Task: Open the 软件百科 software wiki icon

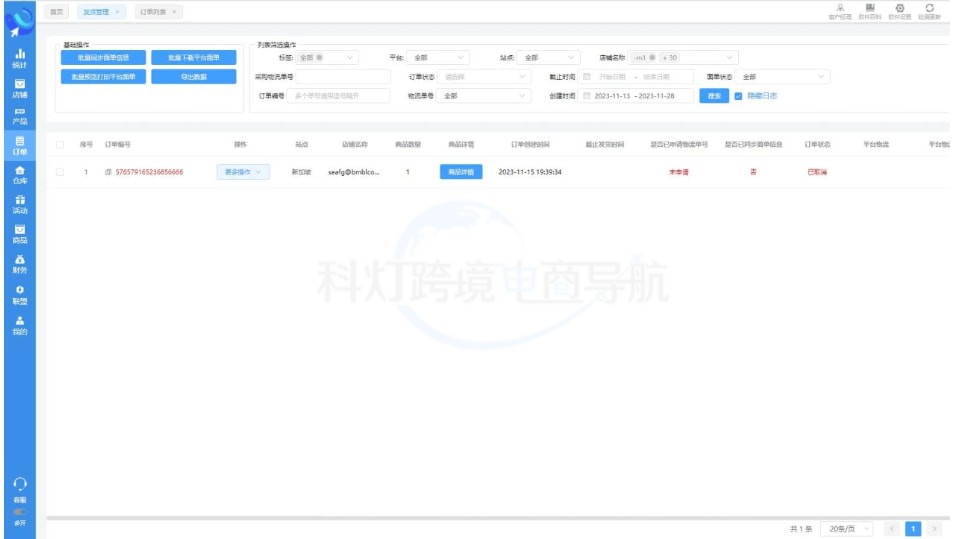Action: [870, 11]
